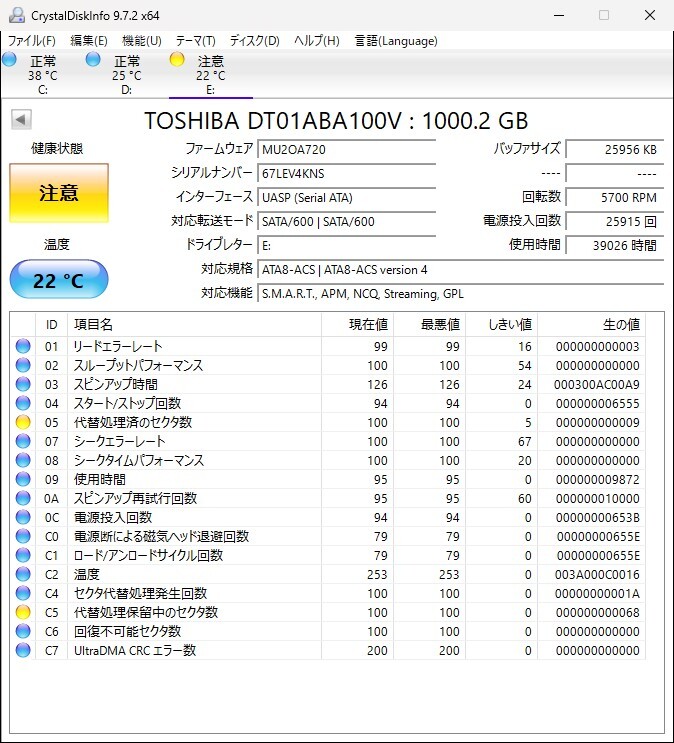Image resolution: width=674 pixels, height=743 pixels.
Task: Open the 編集(E) menu
Action: point(89,41)
